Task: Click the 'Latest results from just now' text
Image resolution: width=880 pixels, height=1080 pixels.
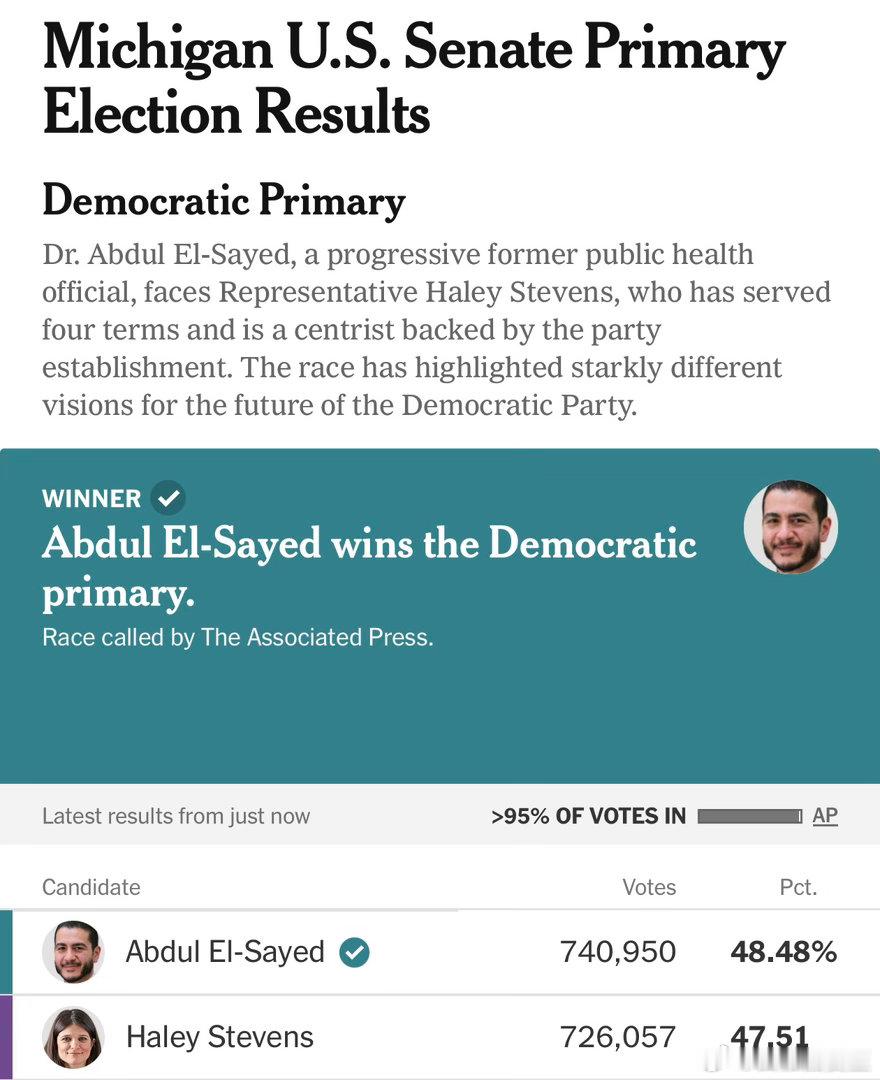Action: coord(176,816)
